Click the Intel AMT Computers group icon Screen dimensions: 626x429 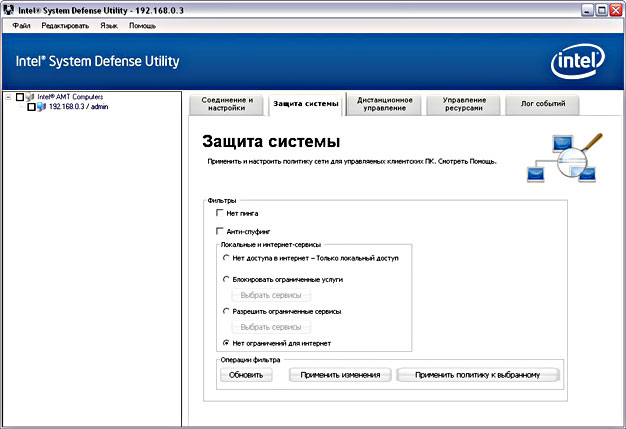point(31,97)
